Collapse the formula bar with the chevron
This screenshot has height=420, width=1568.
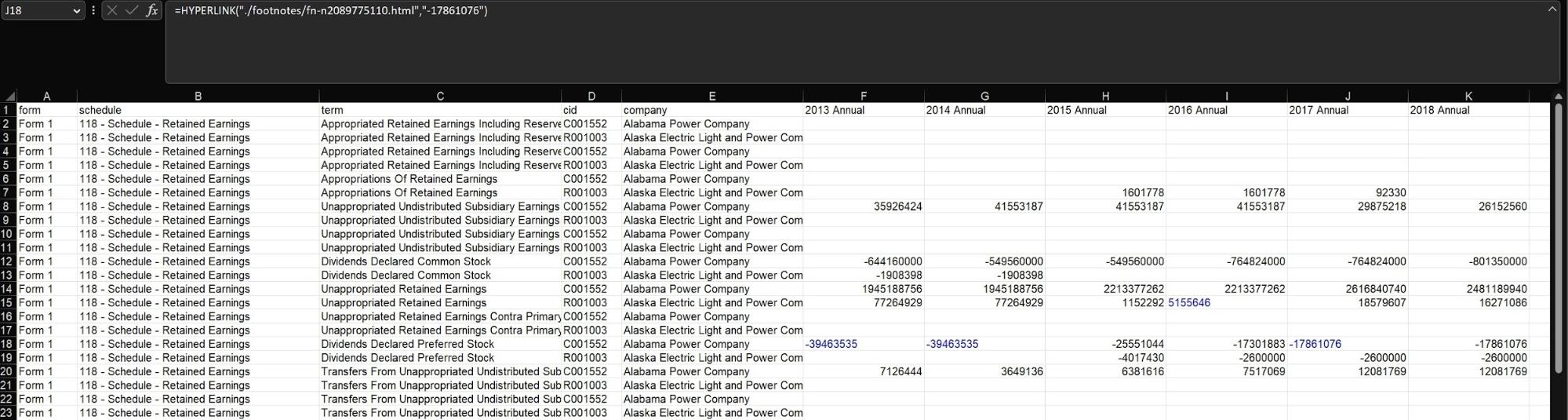tap(1552, 9)
